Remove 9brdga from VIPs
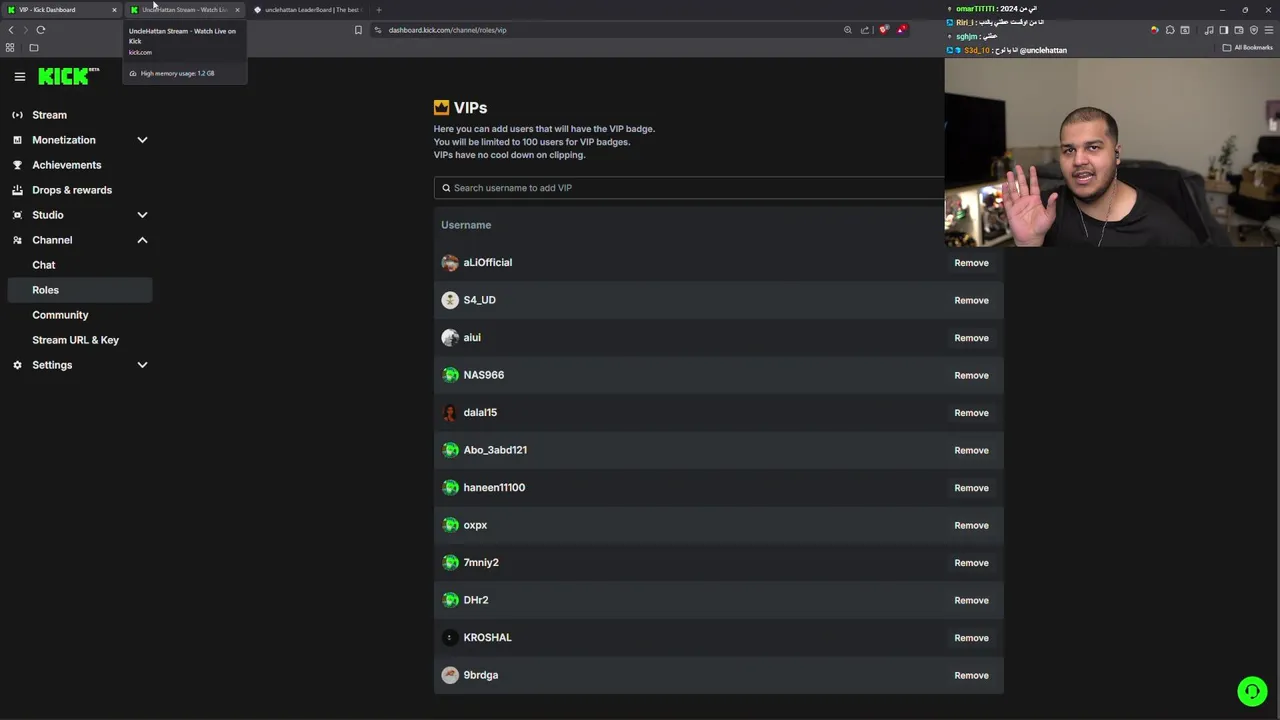Screen dimensions: 1280x720 click(x=971, y=675)
